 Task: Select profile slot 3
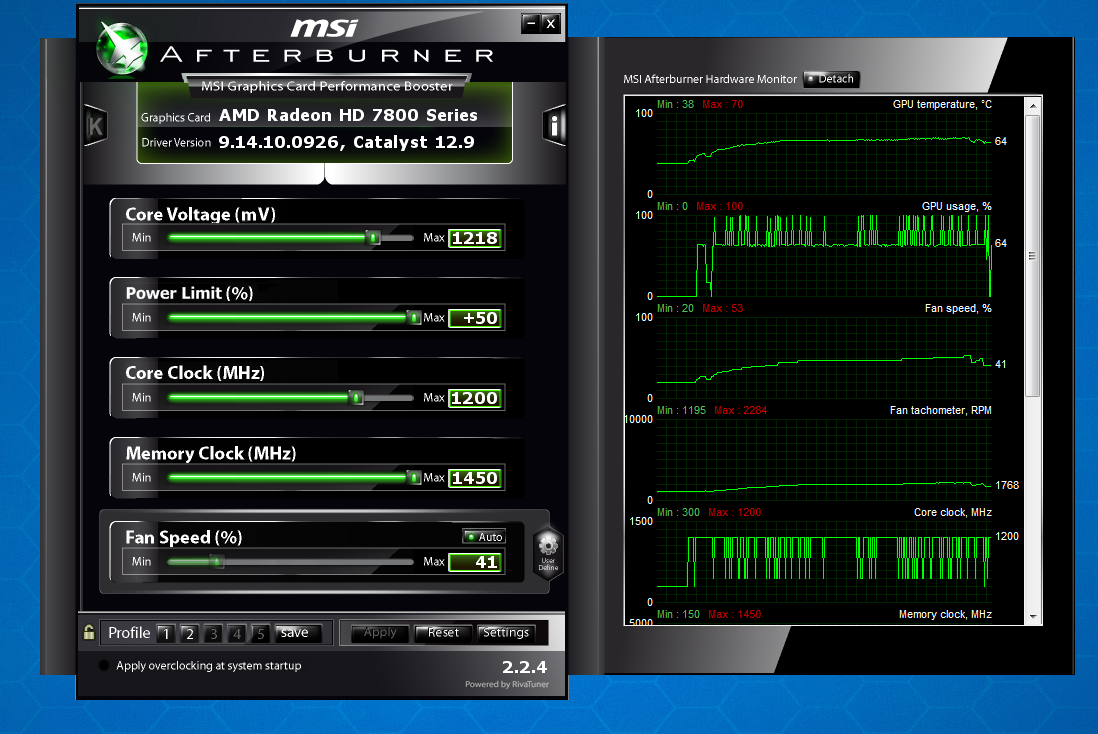pos(213,633)
